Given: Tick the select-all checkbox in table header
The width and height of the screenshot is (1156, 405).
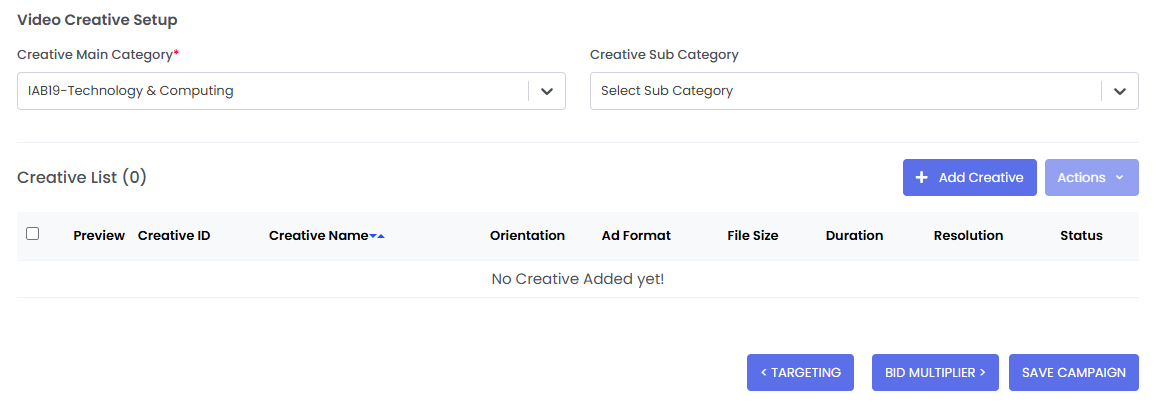Looking at the screenshot, I should [x=33, y=234].
